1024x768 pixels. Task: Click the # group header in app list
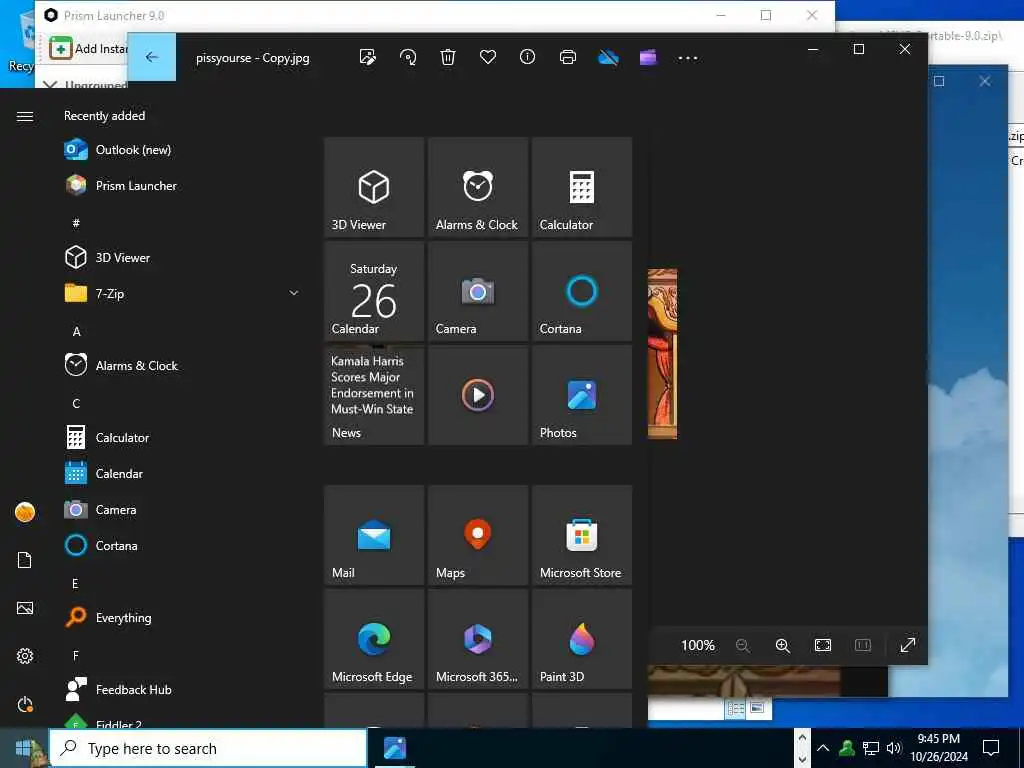click(x=76, y=223)
